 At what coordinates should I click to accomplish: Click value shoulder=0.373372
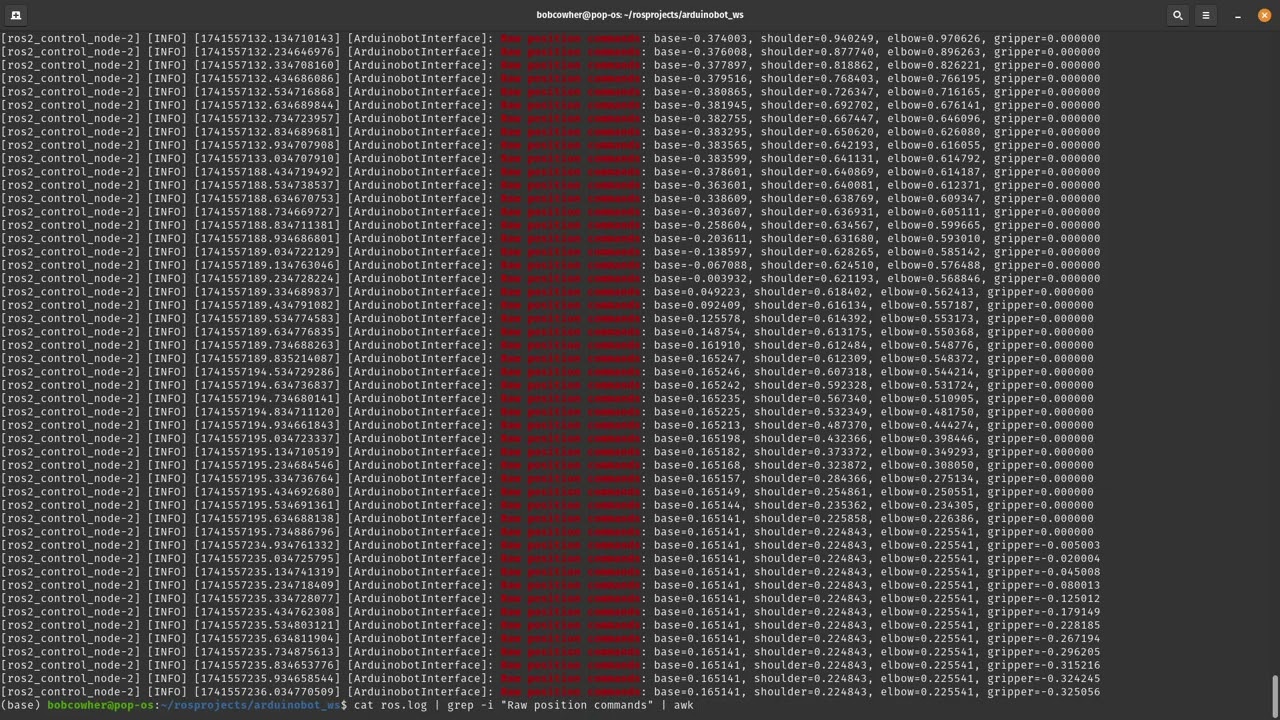813,452
